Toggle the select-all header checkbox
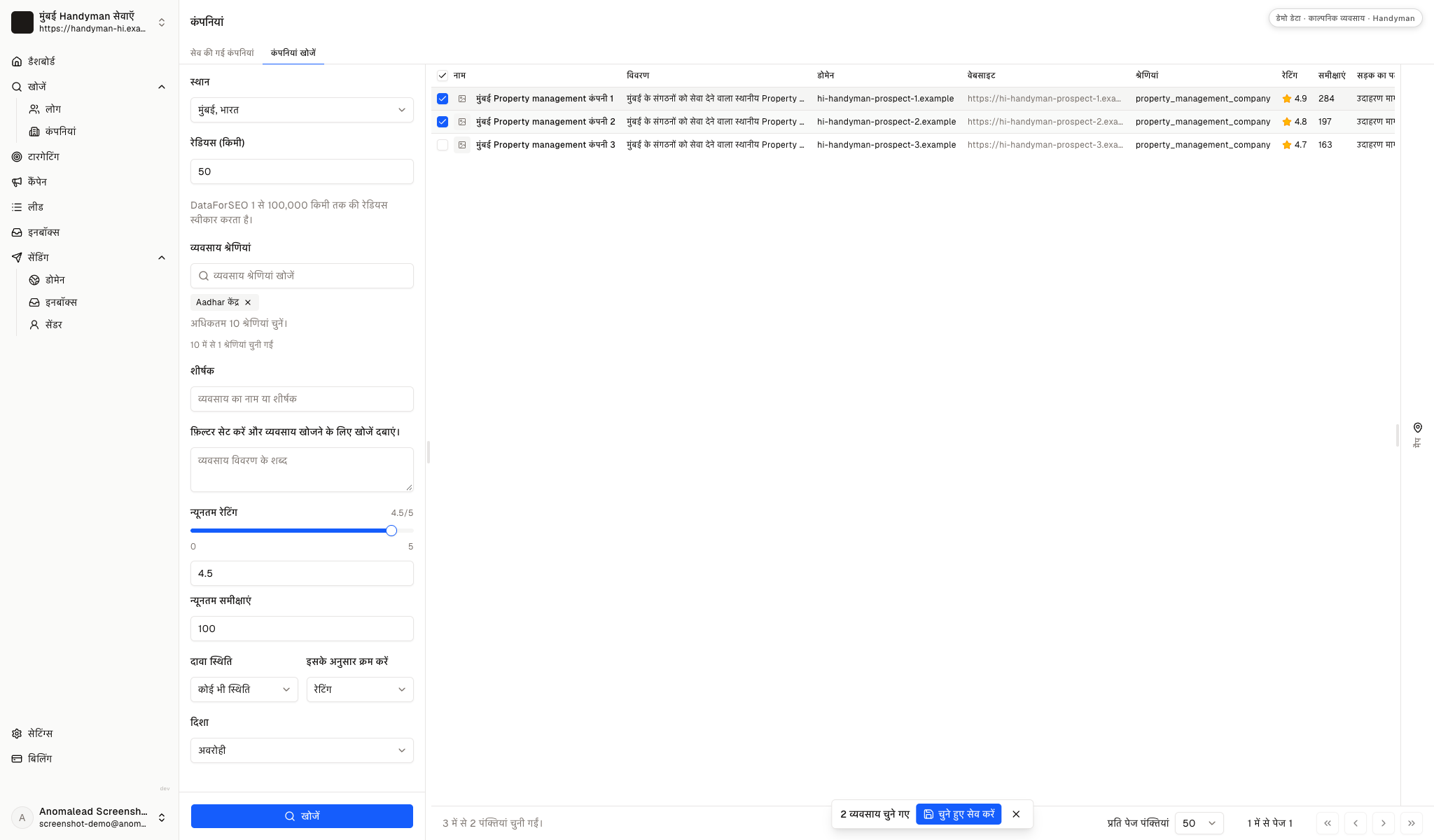 tap(443, 76)
